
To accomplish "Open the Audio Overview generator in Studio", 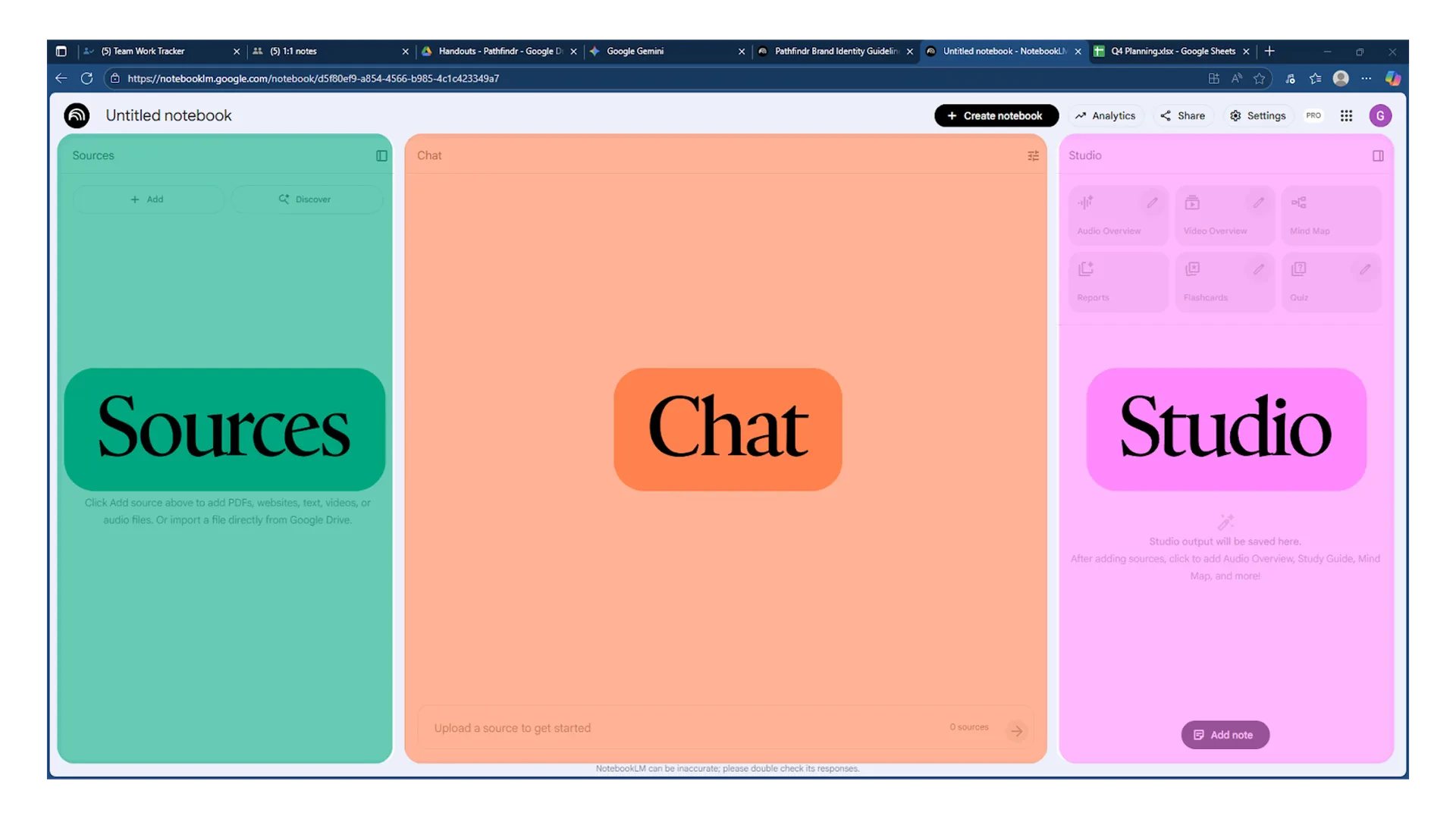I will point(1117,215).
